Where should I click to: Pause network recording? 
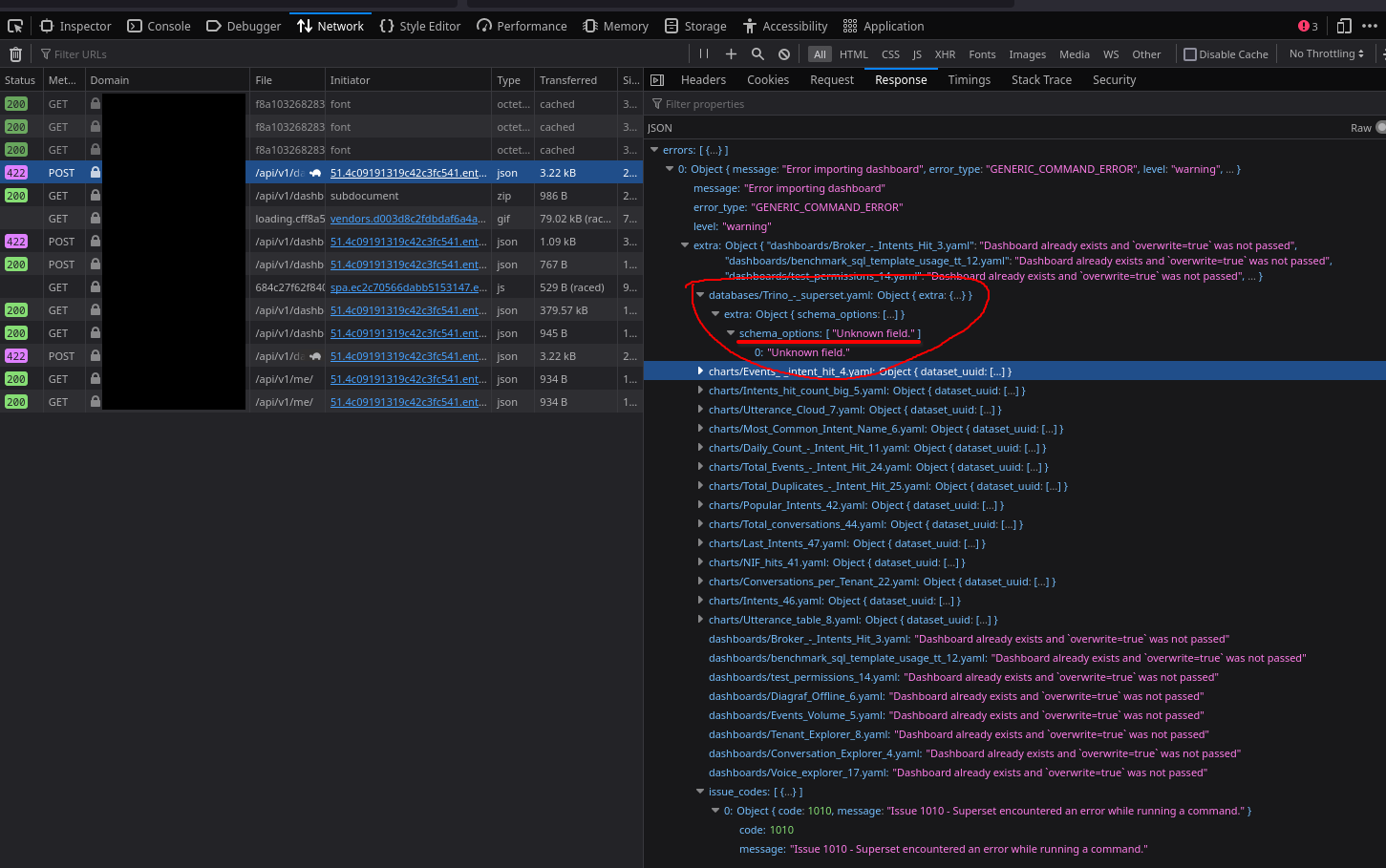[x=704, y=54]
